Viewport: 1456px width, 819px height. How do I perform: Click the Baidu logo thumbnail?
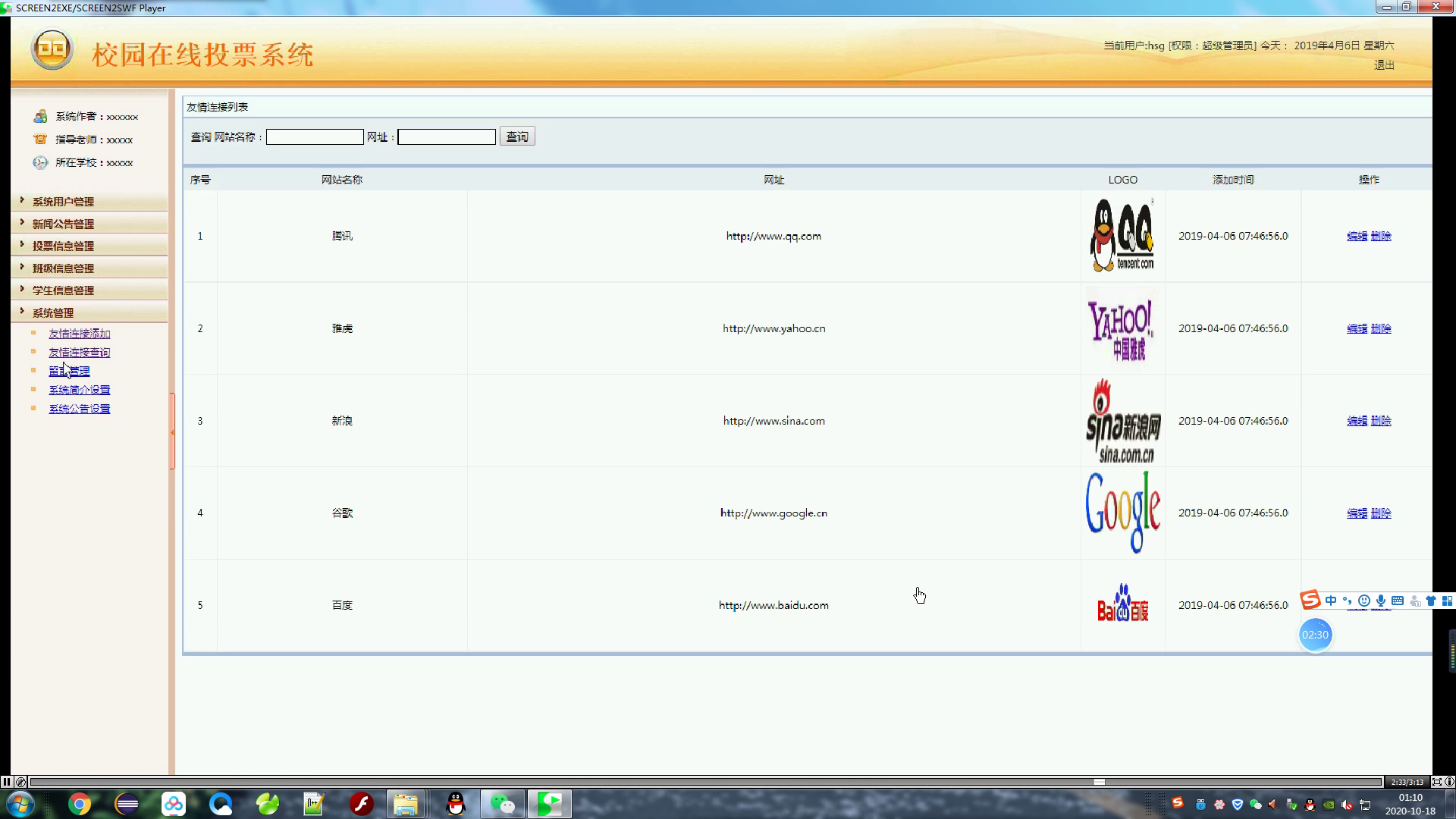pyautogui.click(x=1122, y=604)
